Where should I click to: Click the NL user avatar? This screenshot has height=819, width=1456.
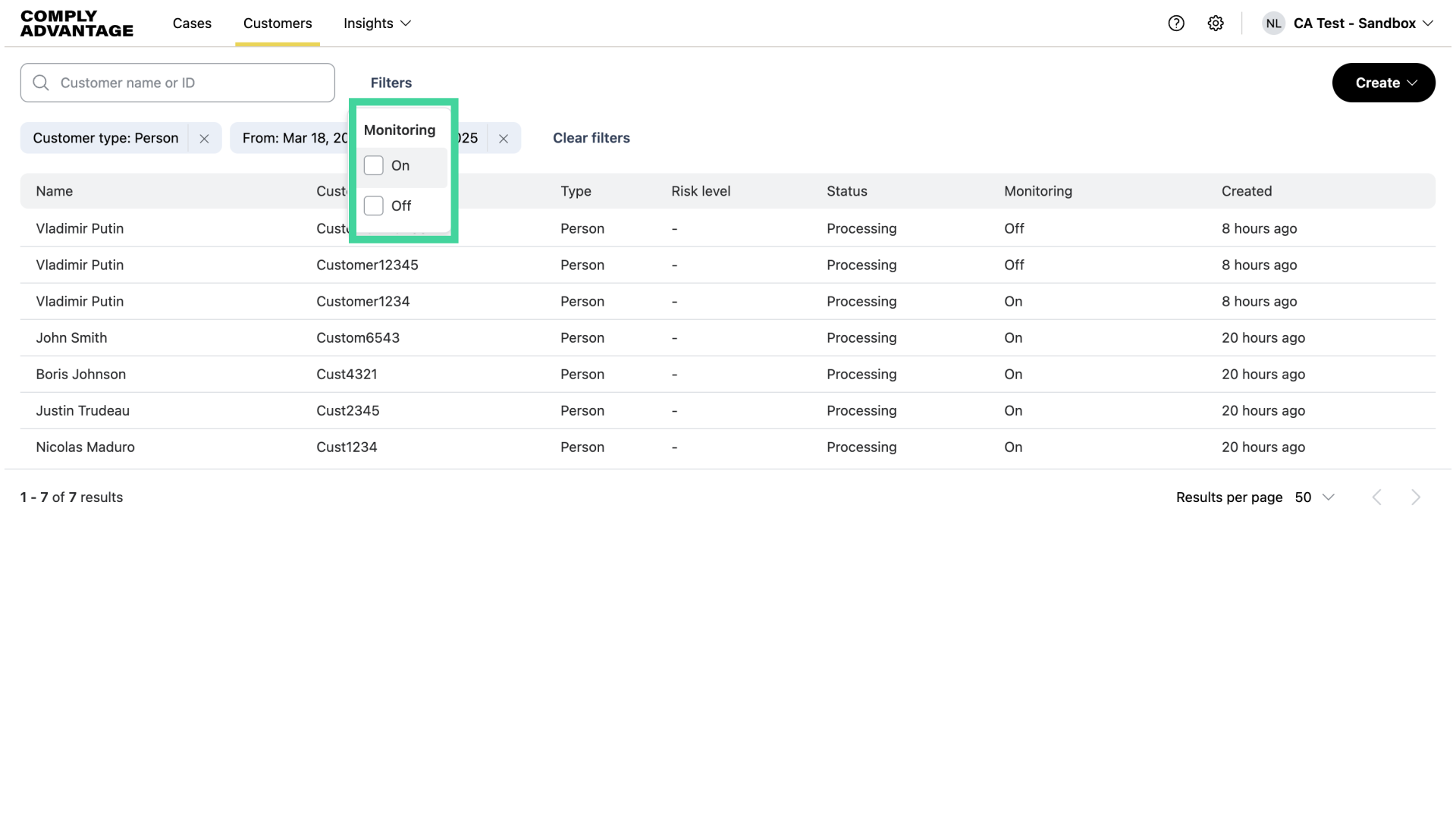[x=1273, y=24]
